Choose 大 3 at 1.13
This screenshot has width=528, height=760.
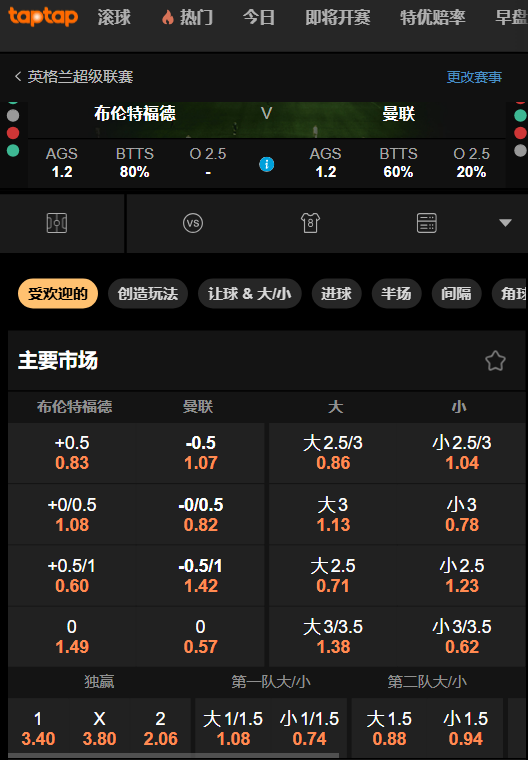(x=333, y=514)
